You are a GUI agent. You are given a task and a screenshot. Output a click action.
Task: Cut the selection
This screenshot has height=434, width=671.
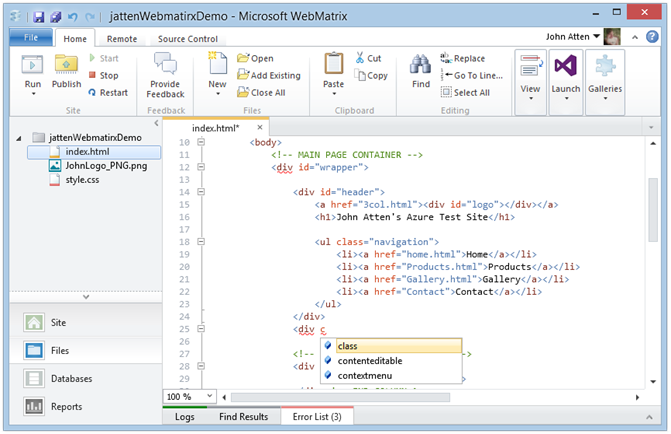368,58
